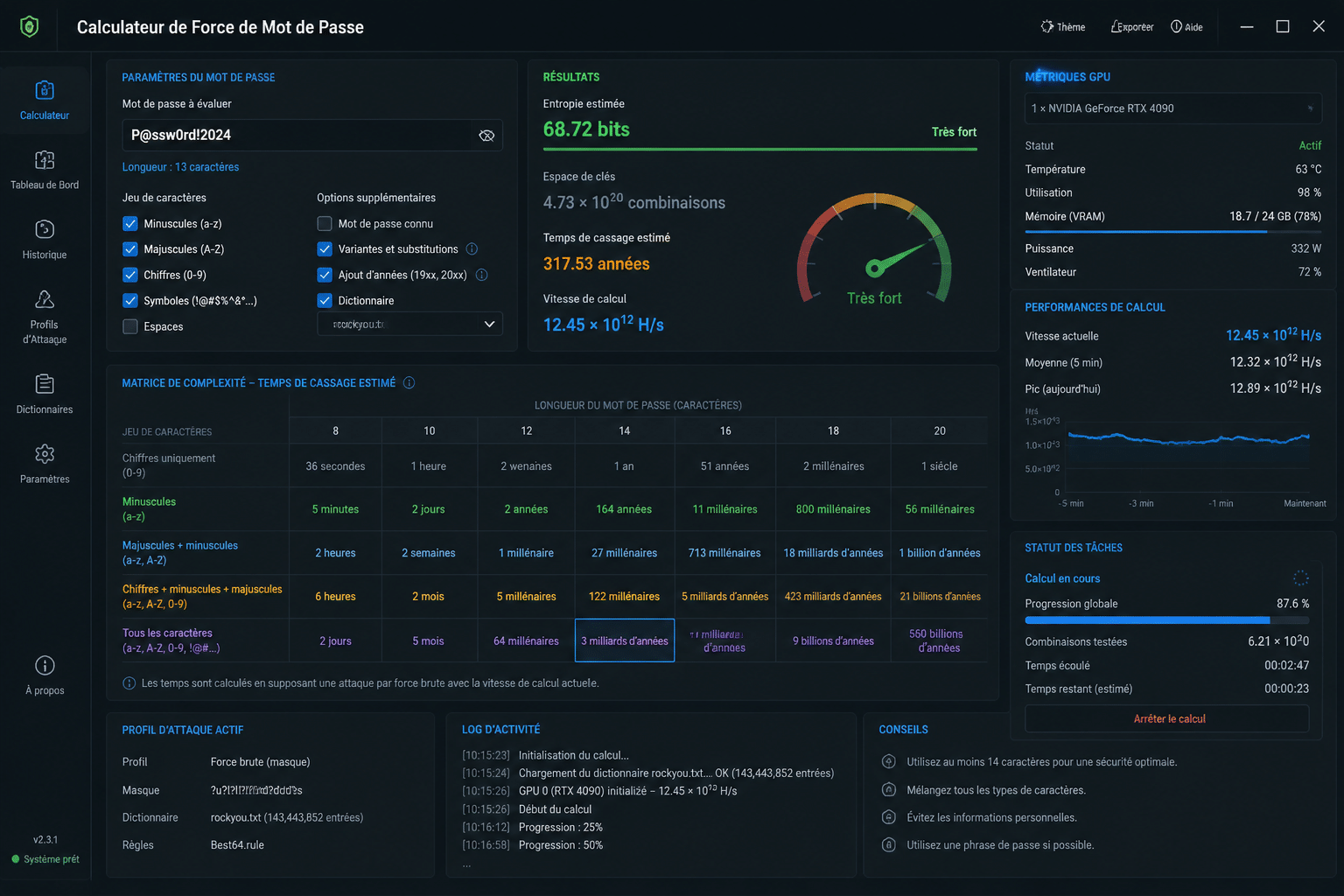Enable the Espaces checkbox

click(130, 326)
